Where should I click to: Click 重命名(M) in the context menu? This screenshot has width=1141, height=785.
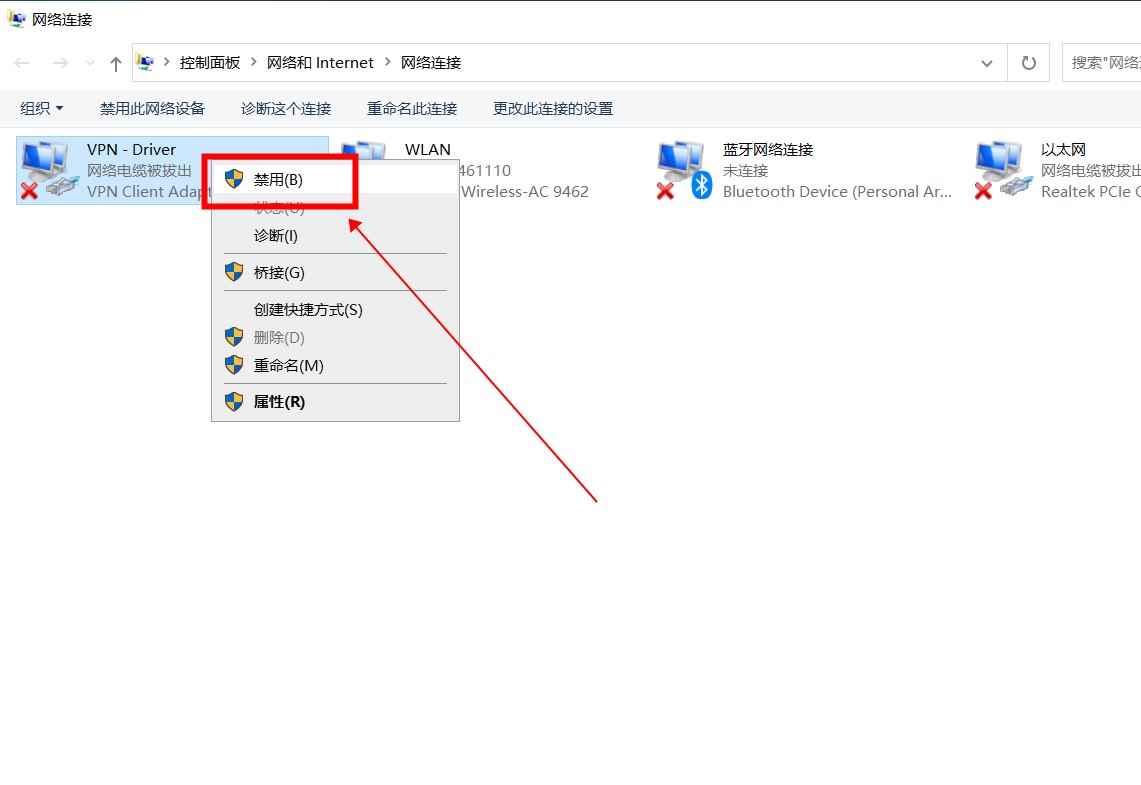pos(287,365)
